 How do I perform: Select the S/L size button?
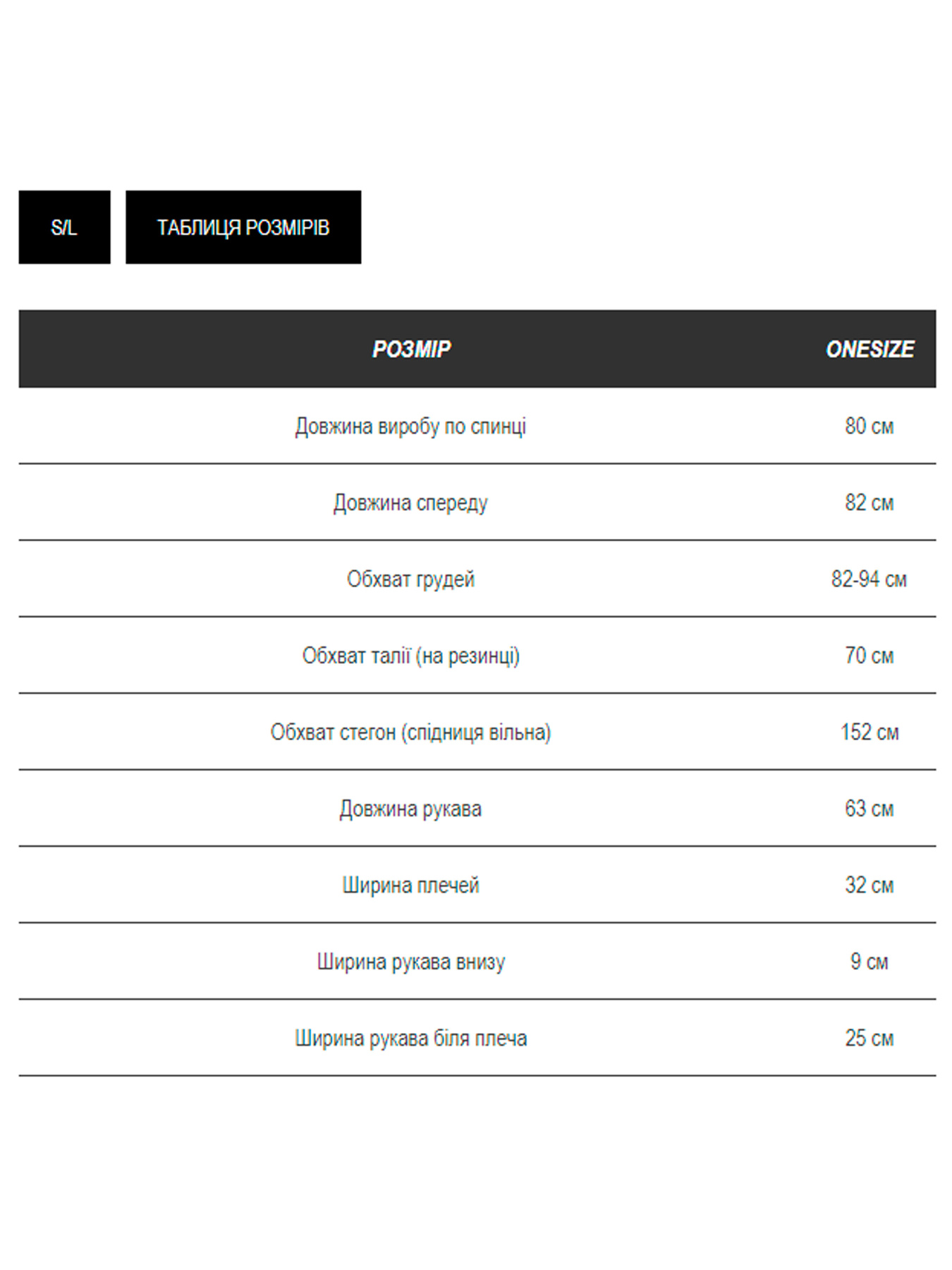[64, 227]
